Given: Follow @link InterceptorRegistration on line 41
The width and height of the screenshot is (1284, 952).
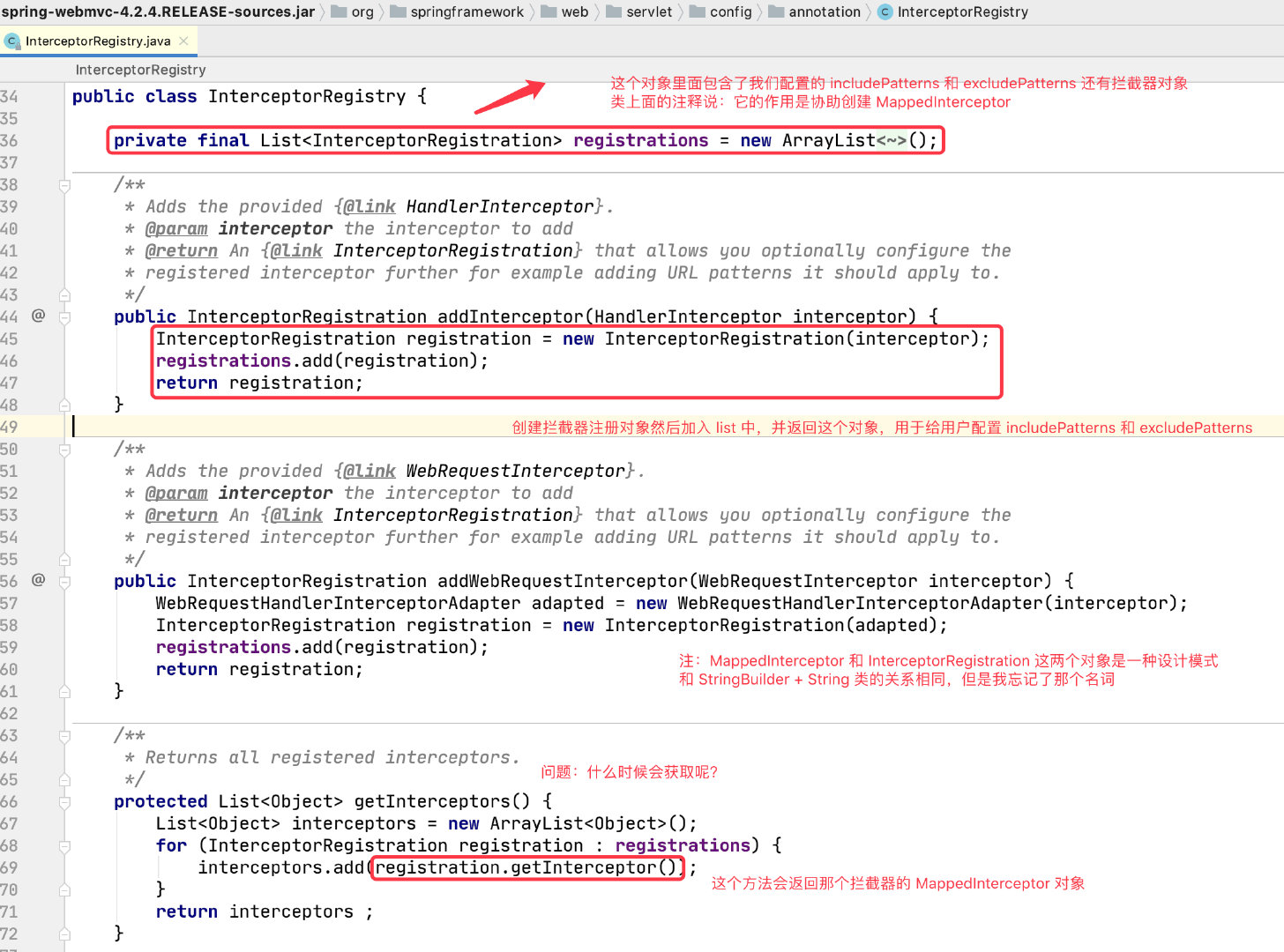Looking at the screenshot, I should click(452, 250).
